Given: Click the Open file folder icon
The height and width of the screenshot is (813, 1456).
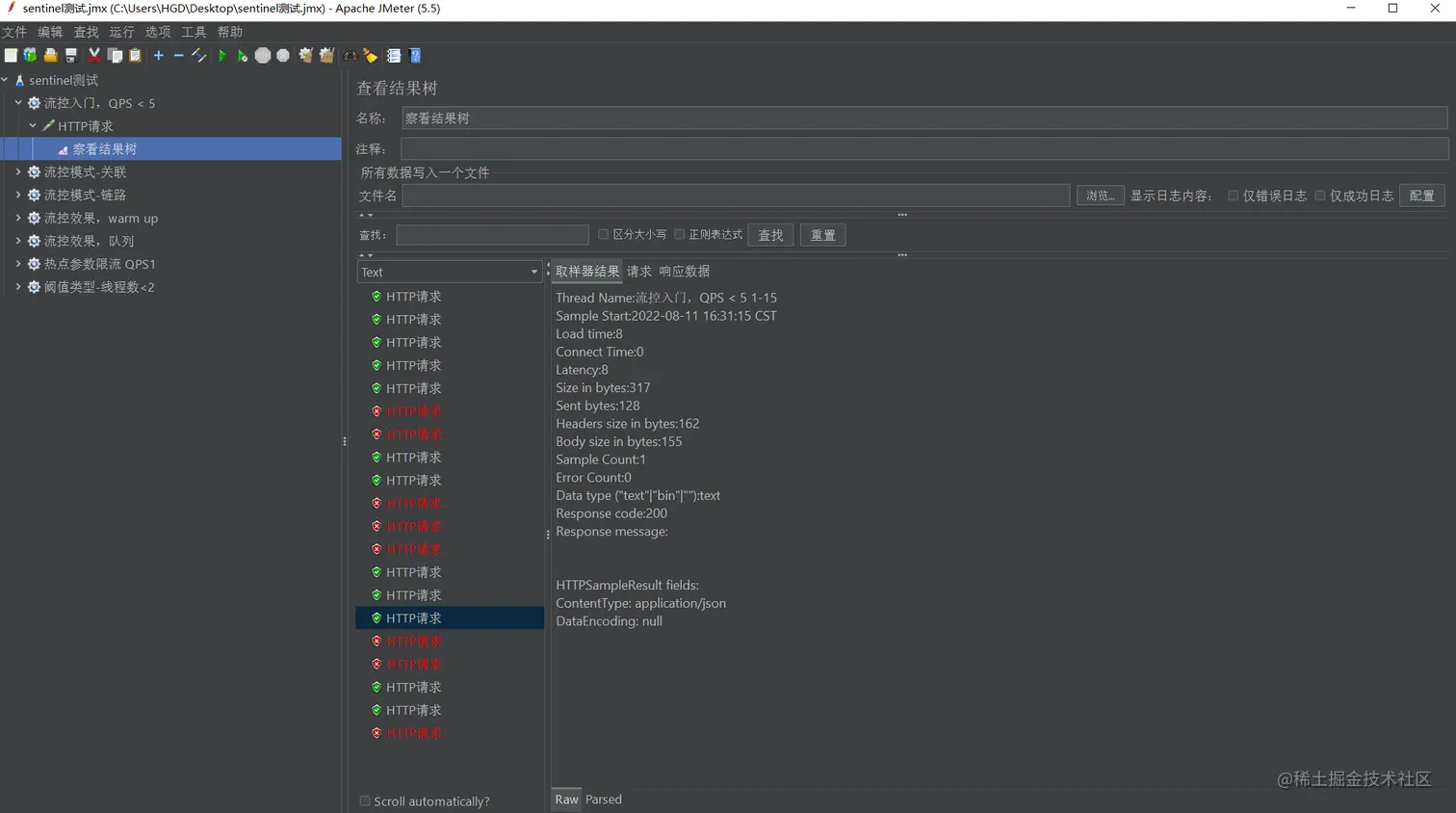Looking at the screenshot, I should pyautogui.click(x=50, y=56).
